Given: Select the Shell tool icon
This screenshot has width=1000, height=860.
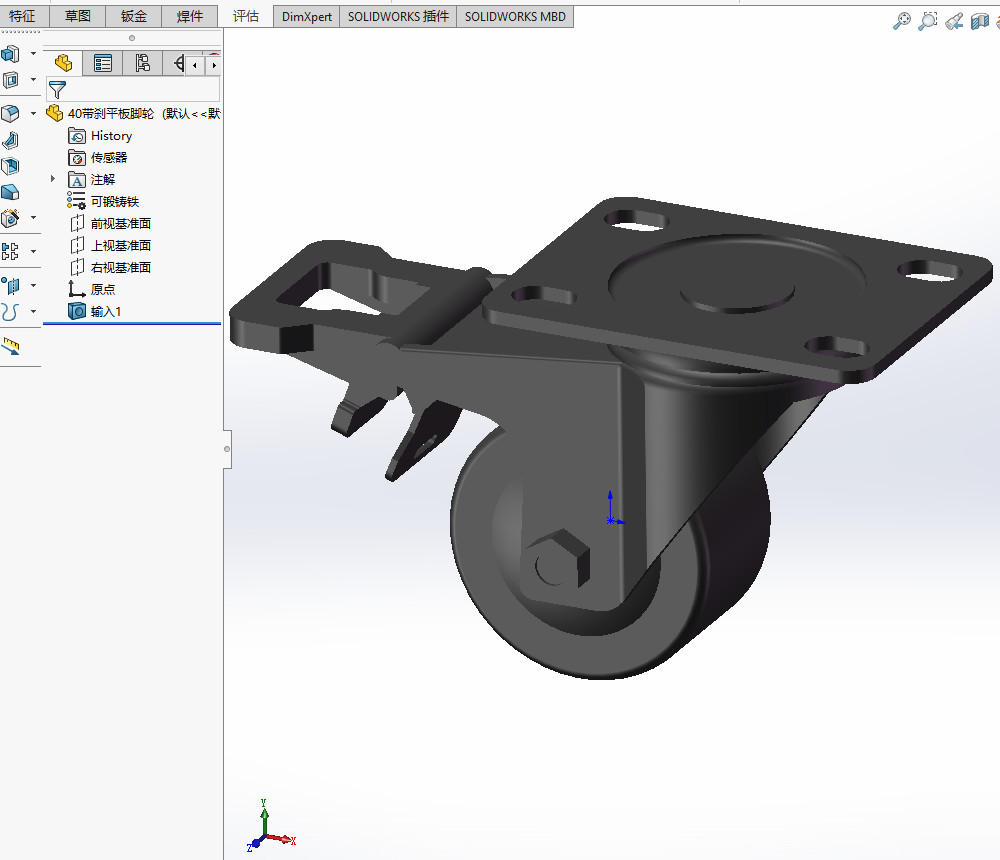Looking at the screenshot, I should (x=10, y=167).
